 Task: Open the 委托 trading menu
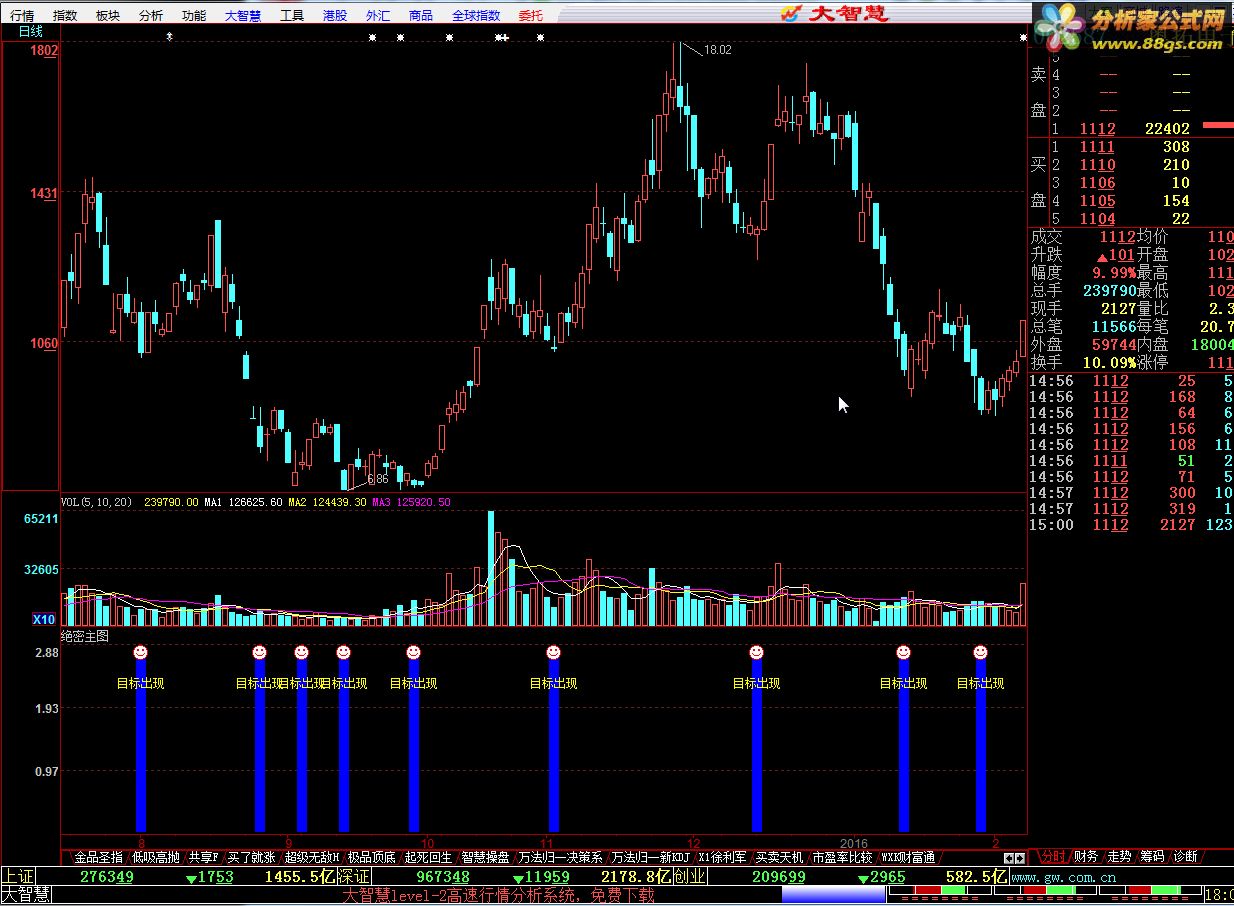coord(531,15)
